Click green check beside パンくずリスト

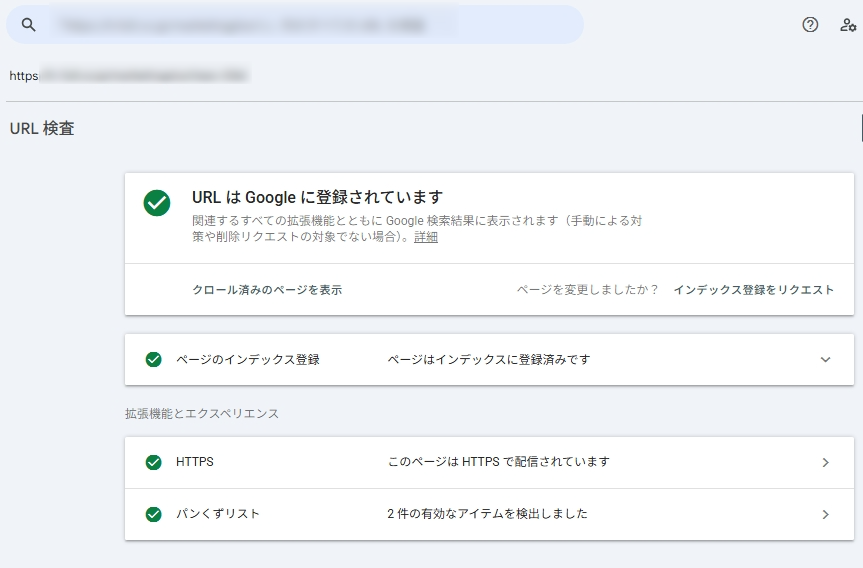pos(154,514)
